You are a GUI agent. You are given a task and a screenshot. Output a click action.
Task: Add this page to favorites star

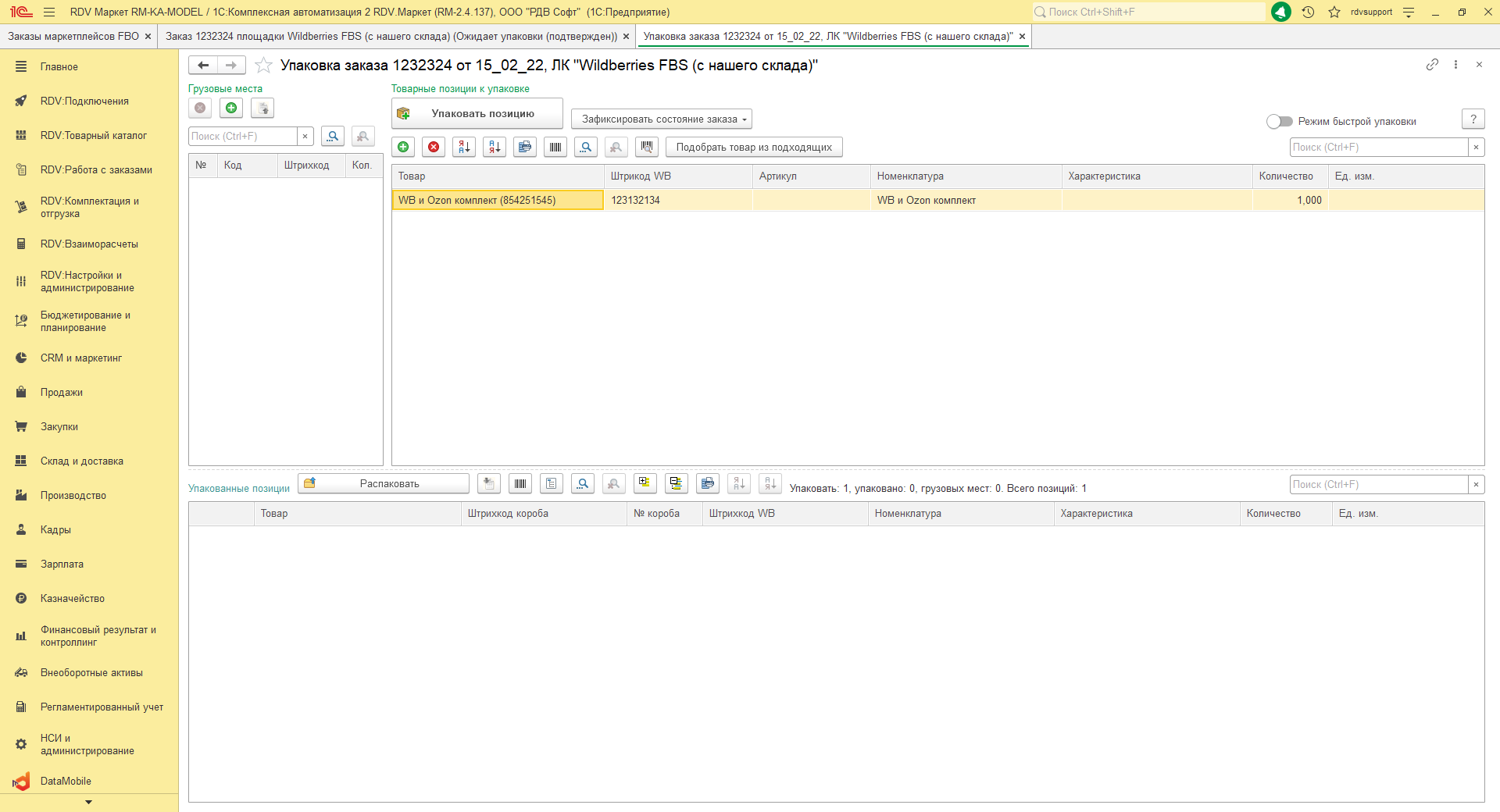click(264, 66)
